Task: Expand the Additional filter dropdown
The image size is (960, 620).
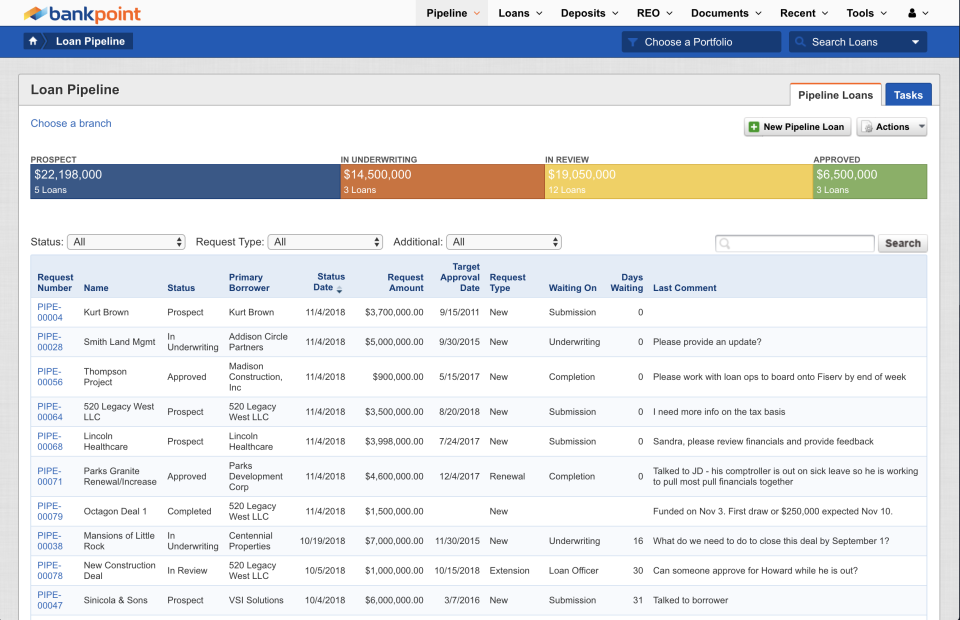Action: [504, 241]
